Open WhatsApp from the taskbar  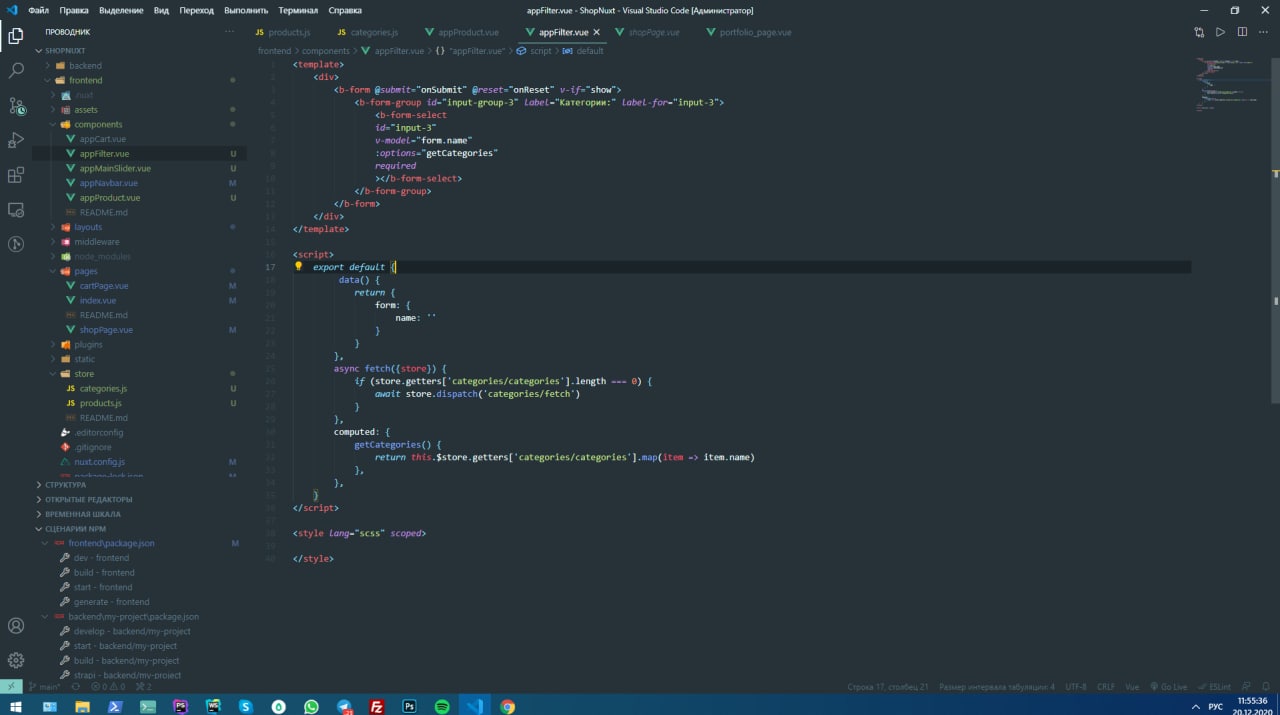(311, 706)
